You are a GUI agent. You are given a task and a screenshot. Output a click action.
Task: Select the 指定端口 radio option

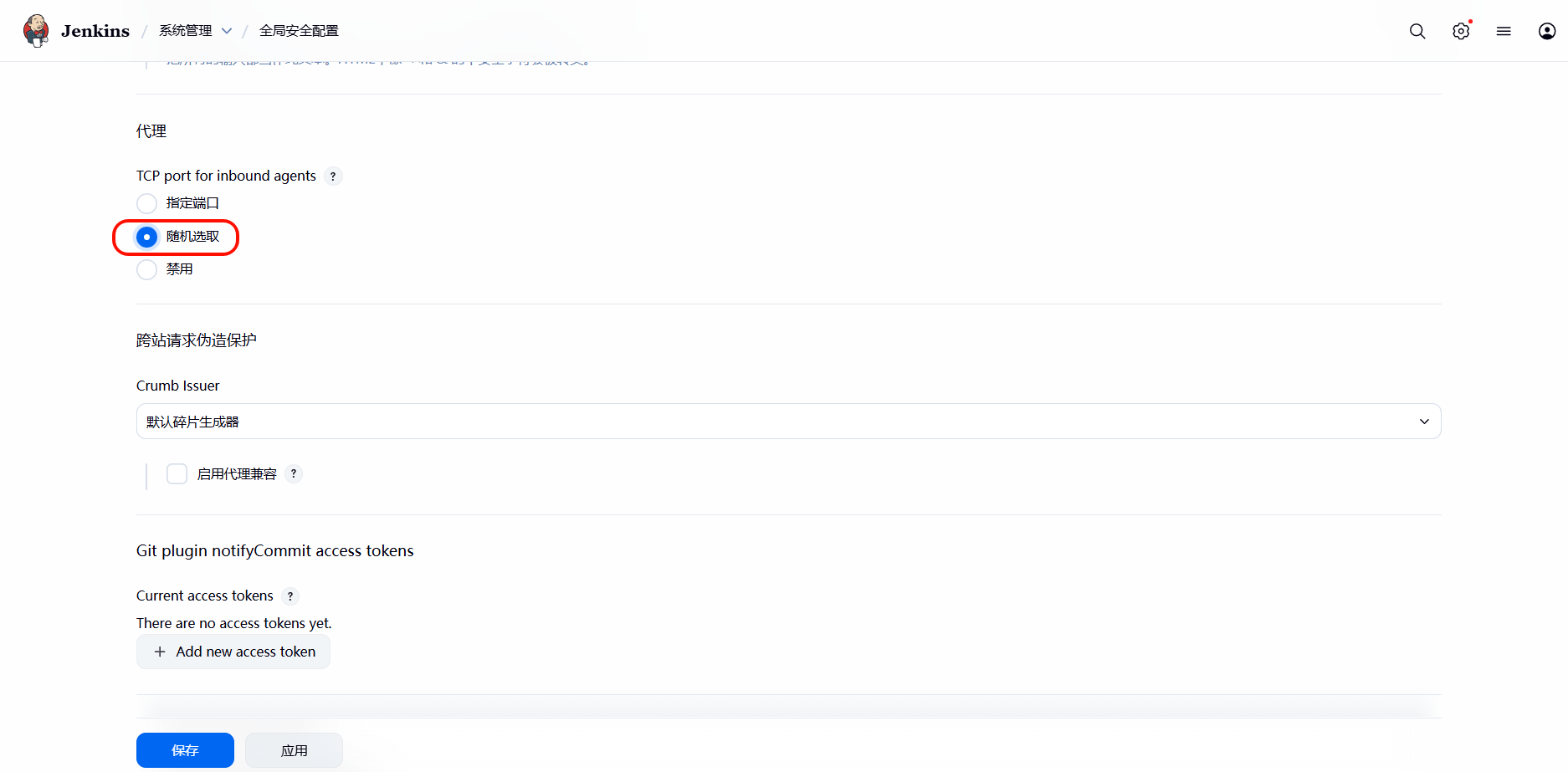146,203
